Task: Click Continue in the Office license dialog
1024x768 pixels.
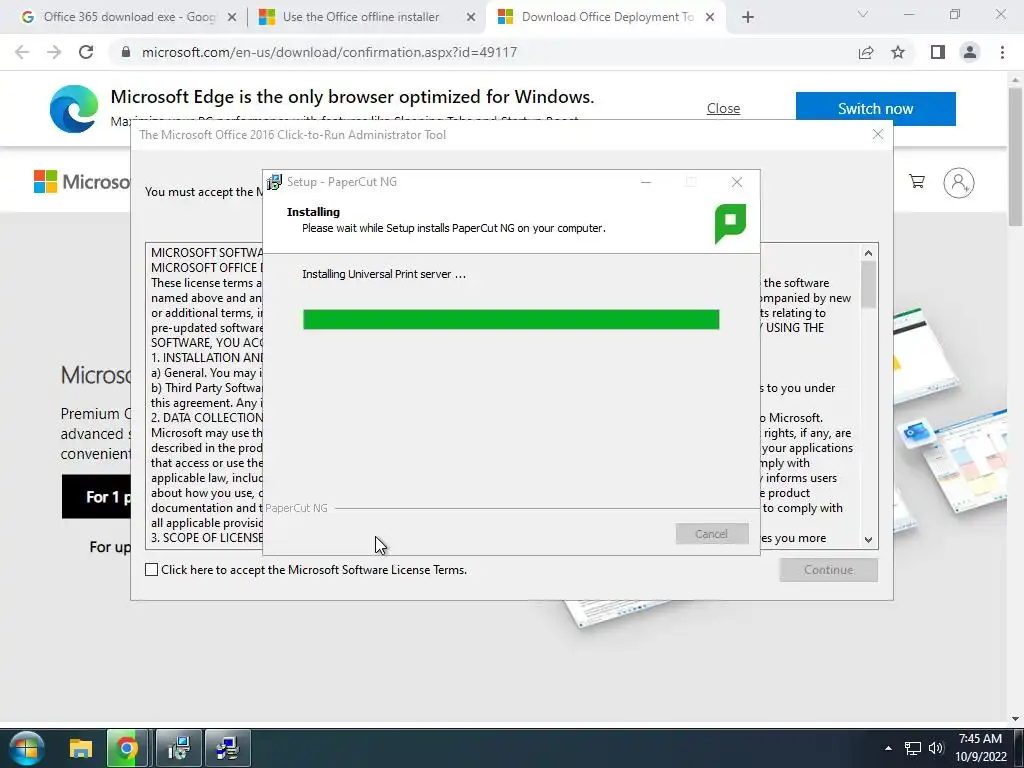Action: (828, 569)
